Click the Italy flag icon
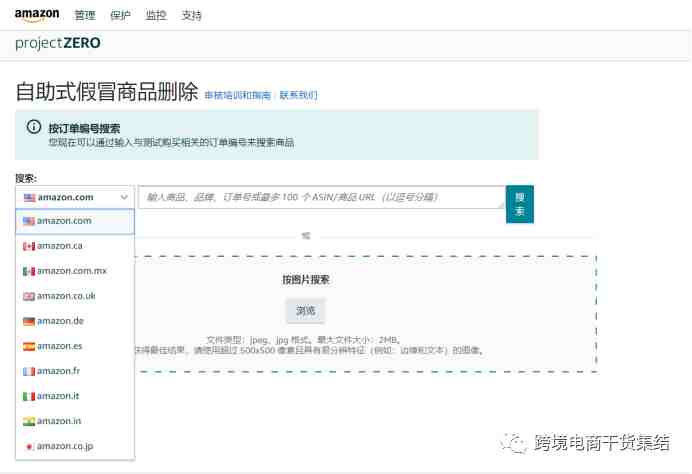 pyautogui.click(x=29, y=397)
